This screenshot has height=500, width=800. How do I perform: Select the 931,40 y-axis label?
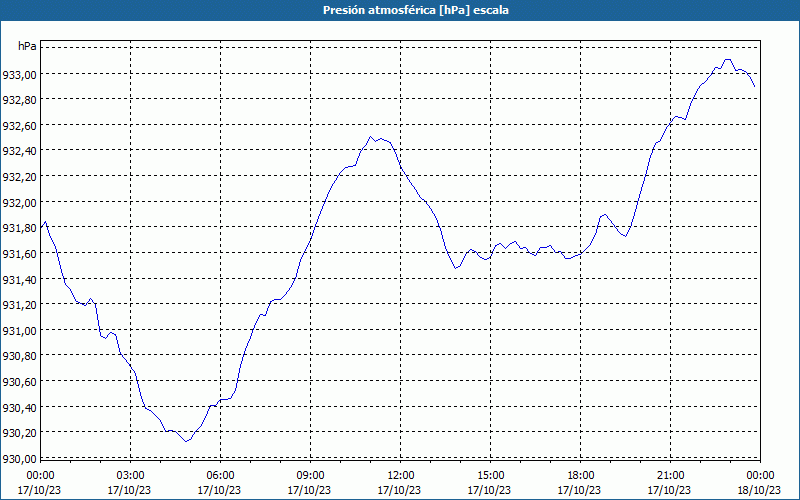pyautogui.click(x=19, y=280)
